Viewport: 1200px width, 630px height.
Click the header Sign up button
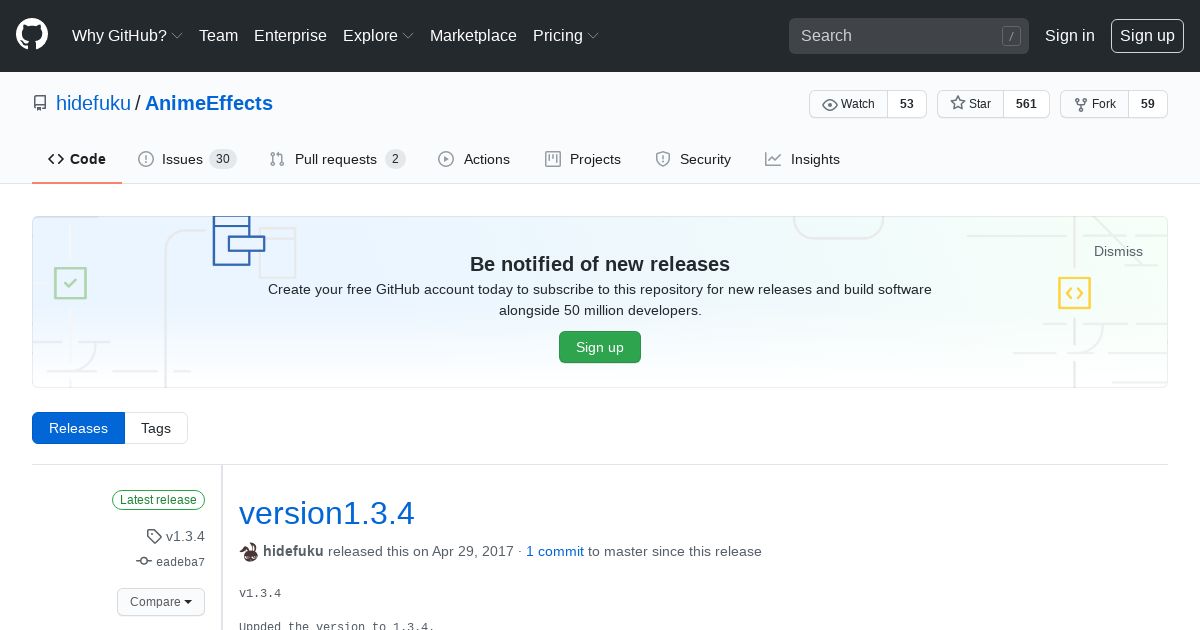click(1147, 36)
